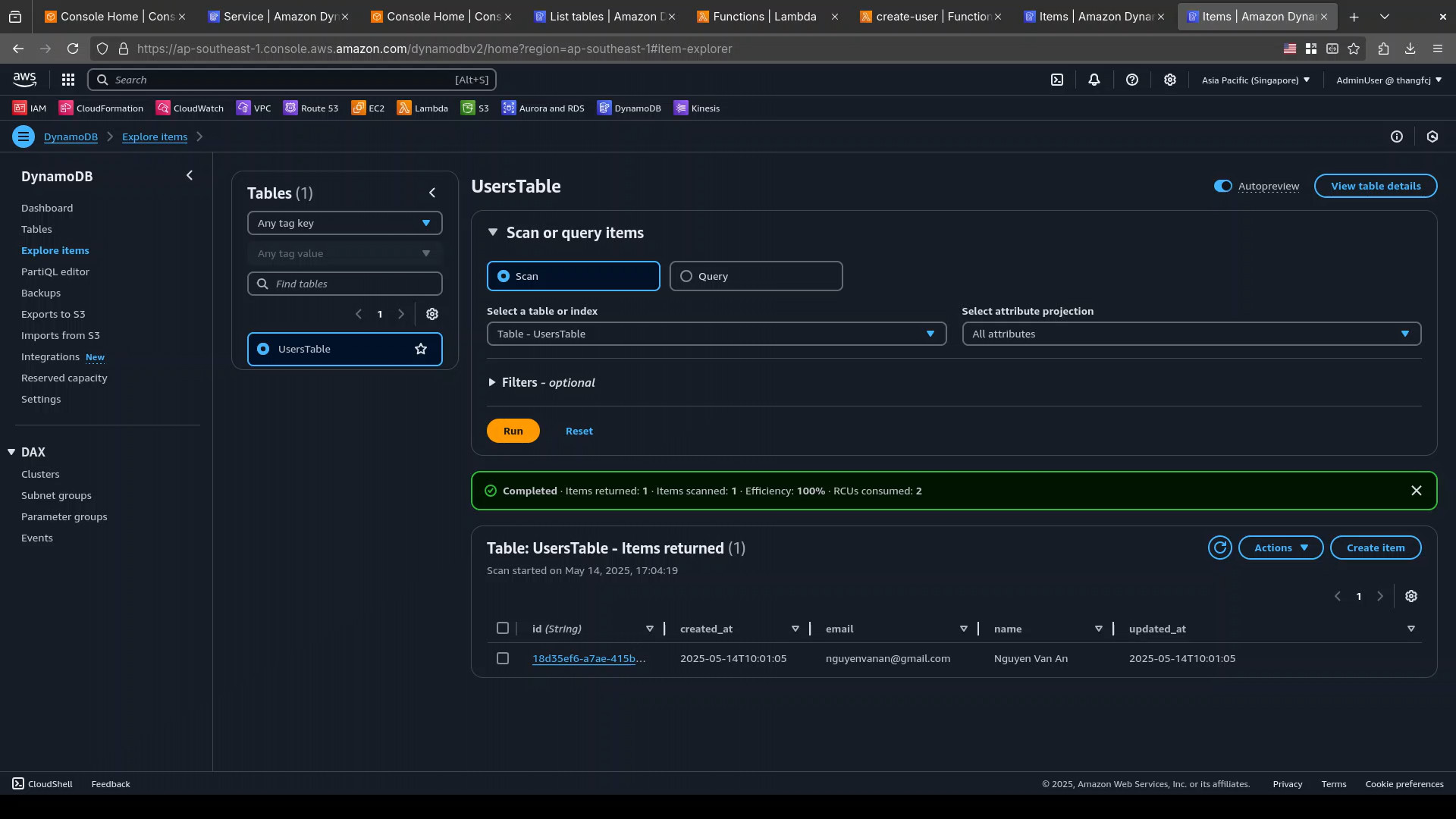
Task: Sort by the created_at column arrow
Action: [795, 629]
